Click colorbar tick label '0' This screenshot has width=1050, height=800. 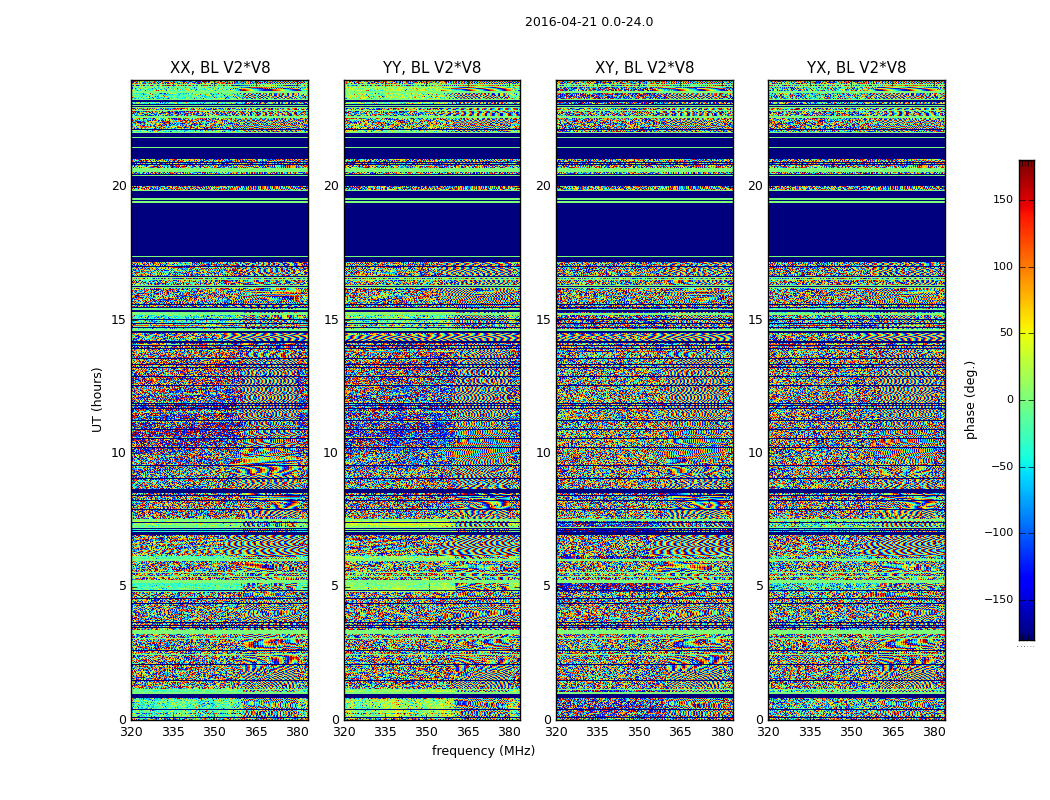coord(1010,400)
